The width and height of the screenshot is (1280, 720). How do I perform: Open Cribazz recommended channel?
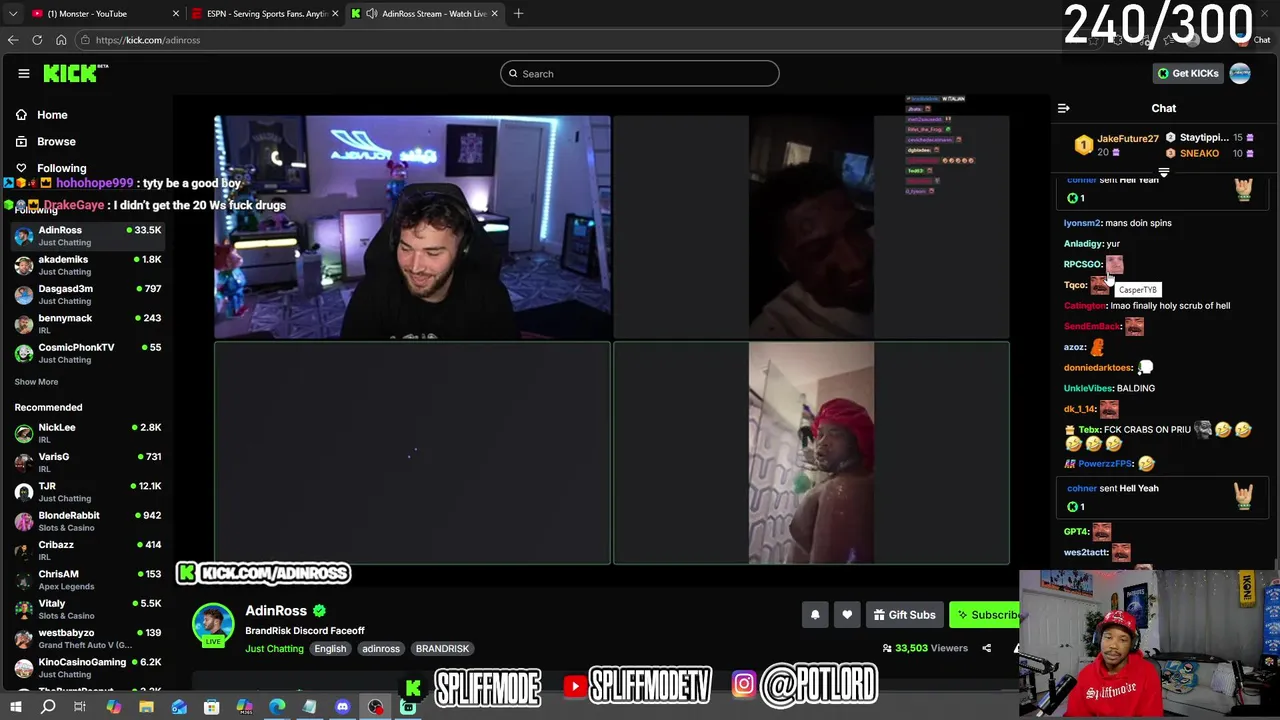pyautogui.click(x=88, y=550)
